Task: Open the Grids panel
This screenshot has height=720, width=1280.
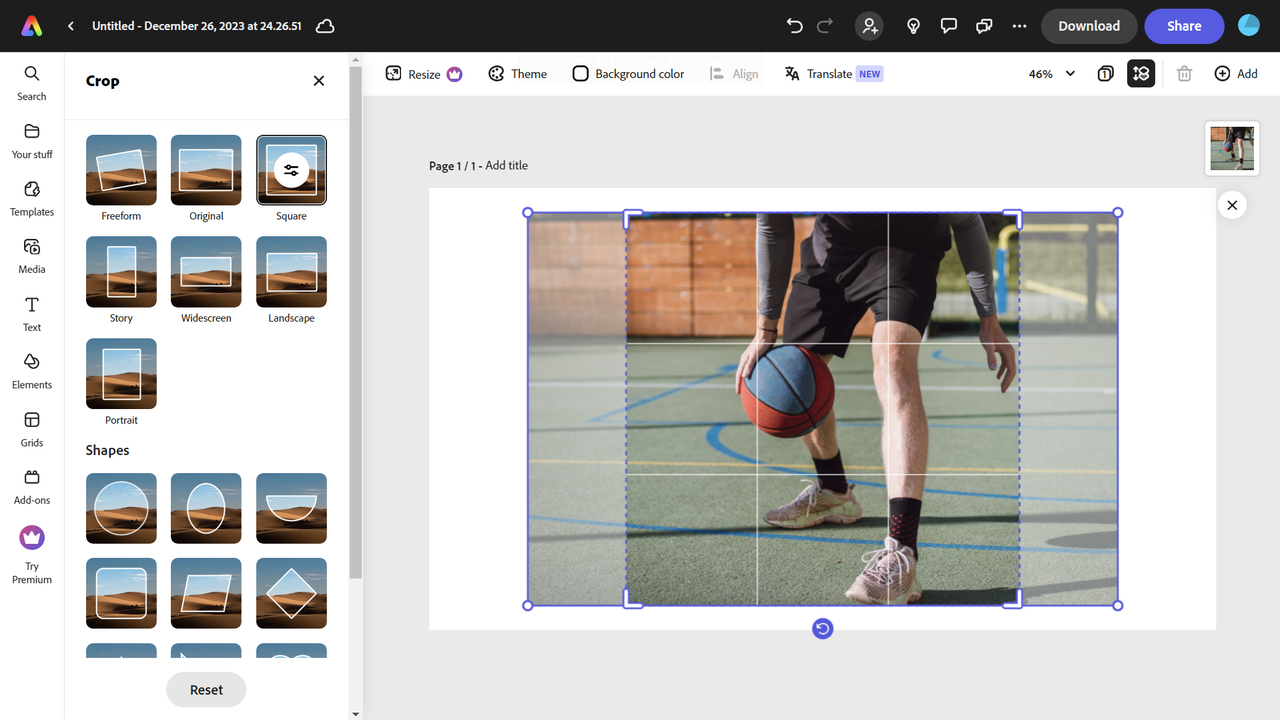Action: tap(31, 427)
